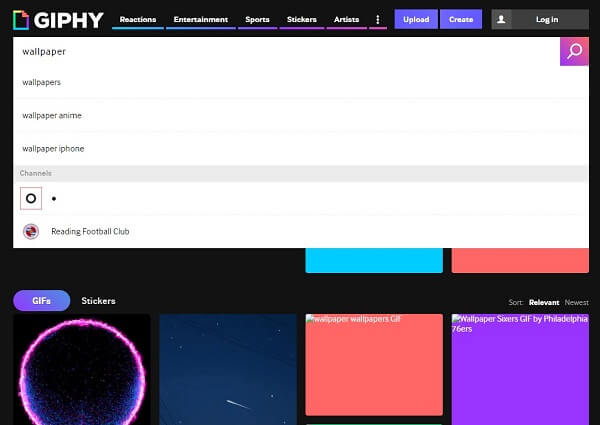Click the user avatar icon
The image size is (600, 425).
tap(501, 20)
